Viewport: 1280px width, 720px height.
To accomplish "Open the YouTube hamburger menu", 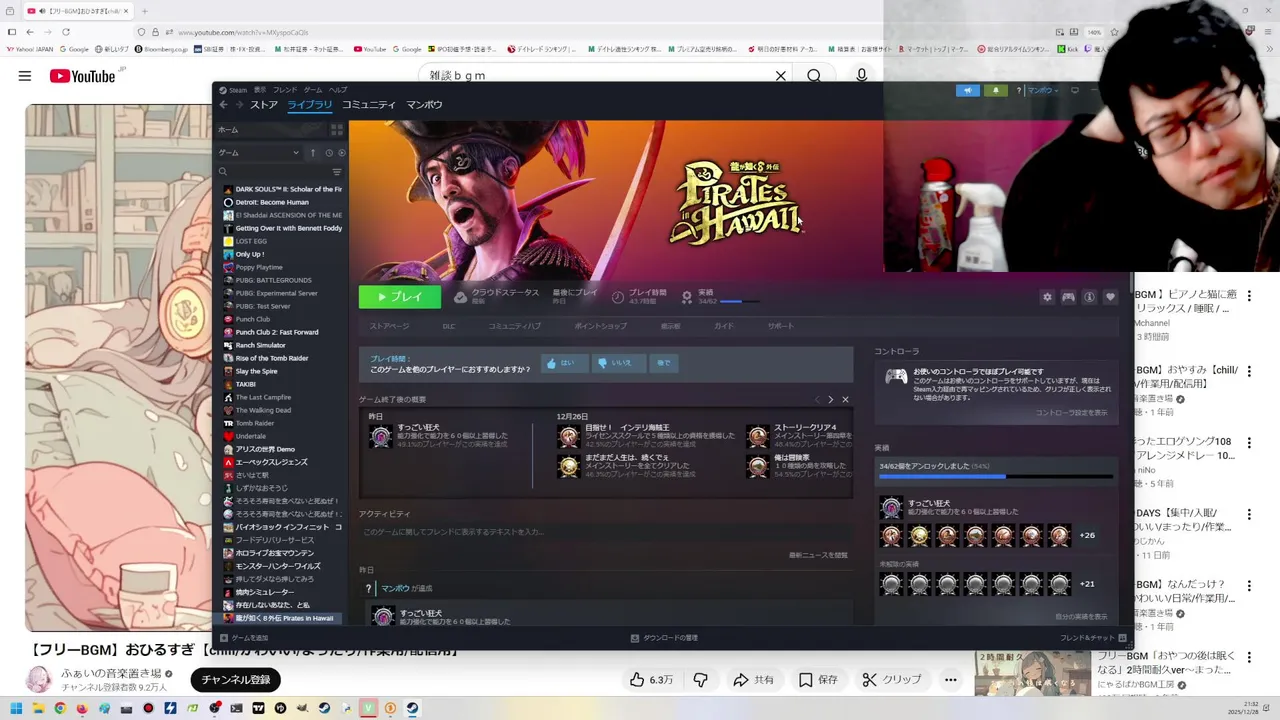I will [25, 76].
